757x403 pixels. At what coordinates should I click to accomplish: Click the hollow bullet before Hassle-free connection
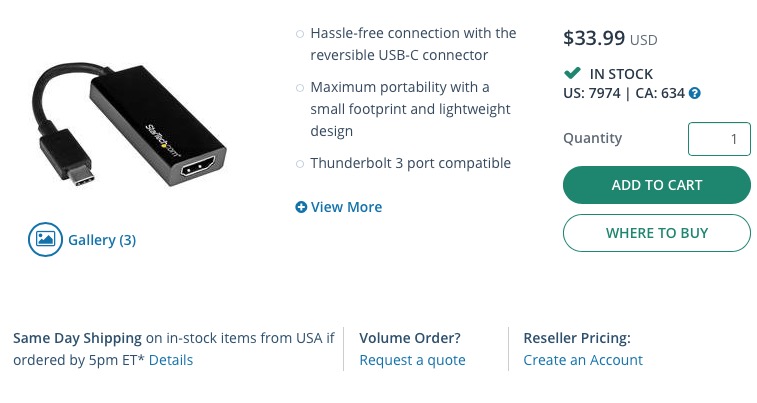[300, 34]
